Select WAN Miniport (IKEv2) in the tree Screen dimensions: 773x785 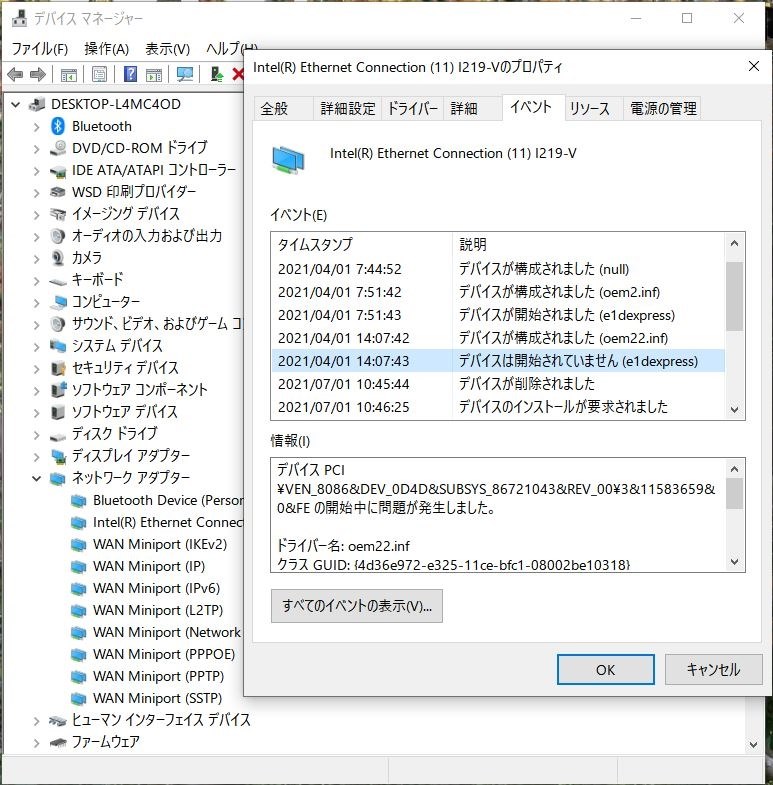tap(160, 545)
